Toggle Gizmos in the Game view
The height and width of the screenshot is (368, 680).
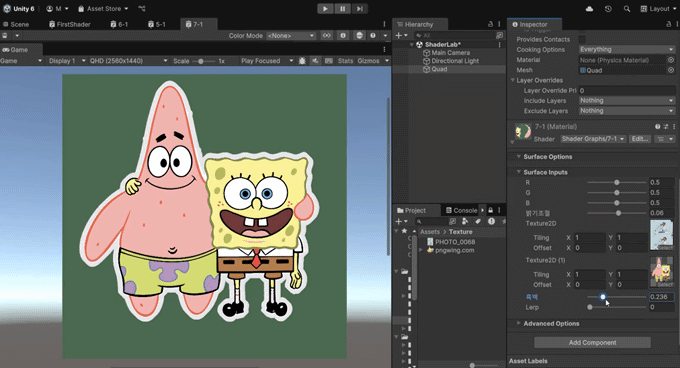point(368,61)
